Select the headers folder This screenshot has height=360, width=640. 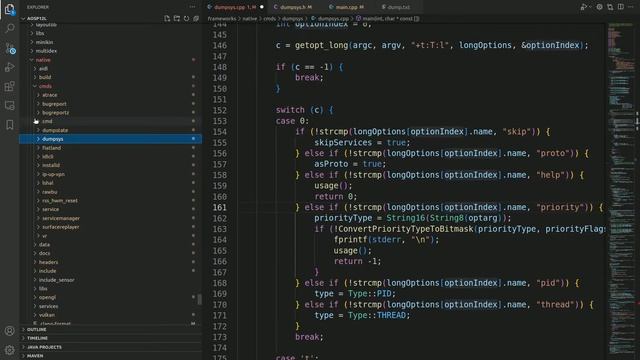(x=110, y=262)
